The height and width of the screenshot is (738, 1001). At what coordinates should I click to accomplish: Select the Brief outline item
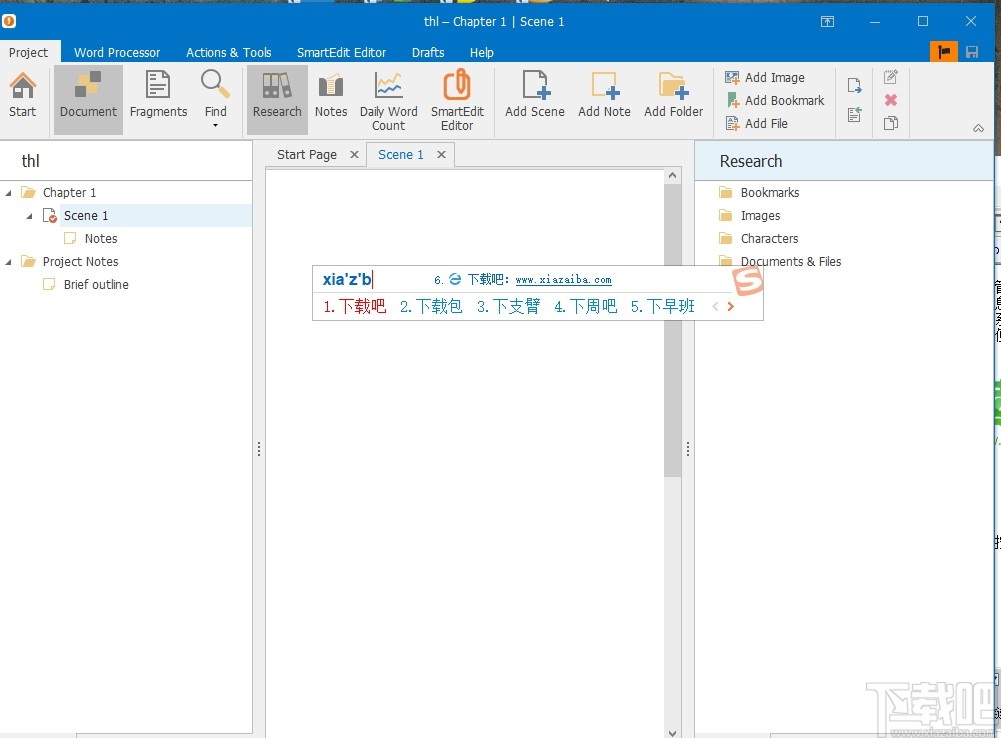[96, 284]
